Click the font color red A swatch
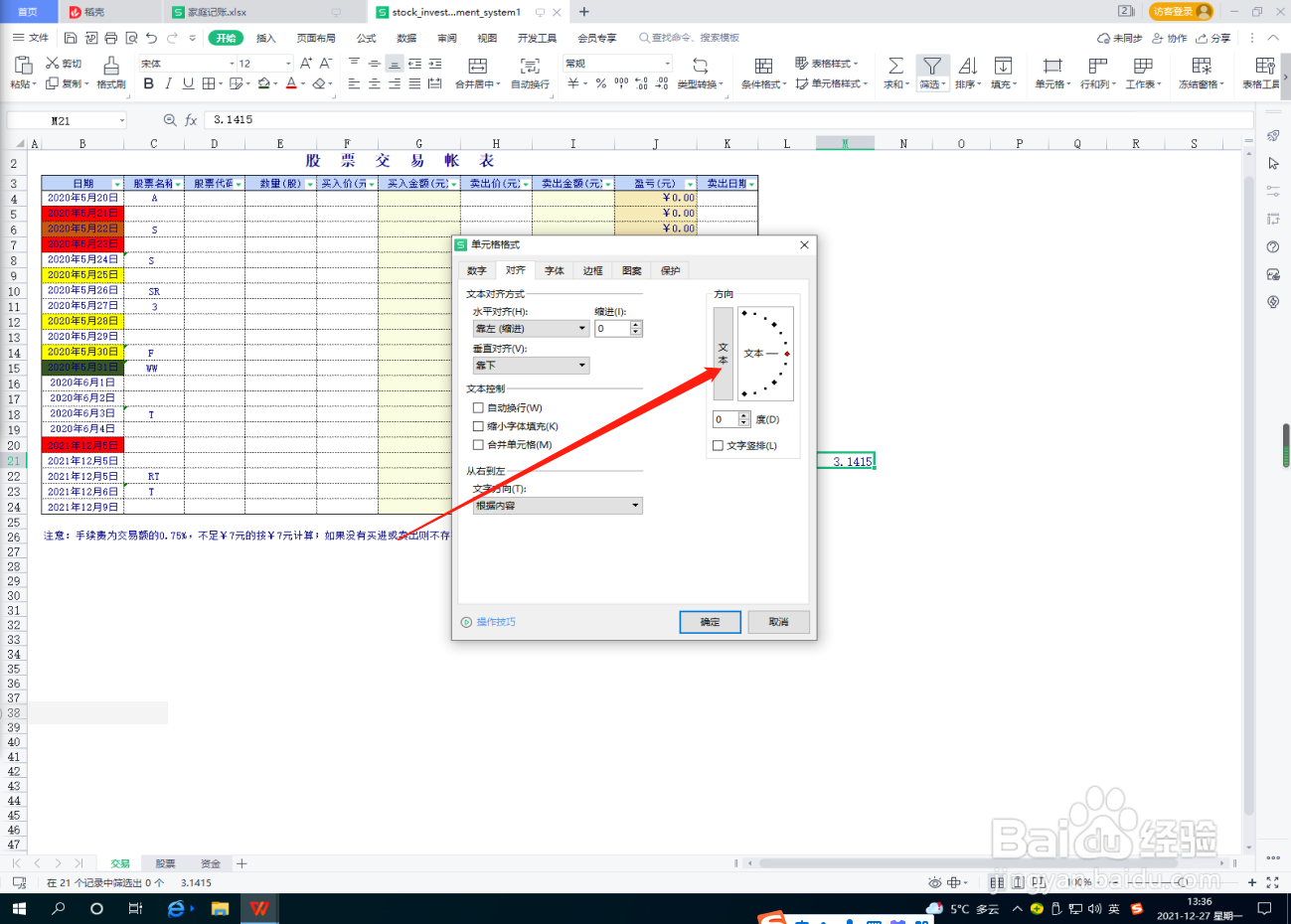This screenshot has width=1291, height=924. tap(291, 83)
